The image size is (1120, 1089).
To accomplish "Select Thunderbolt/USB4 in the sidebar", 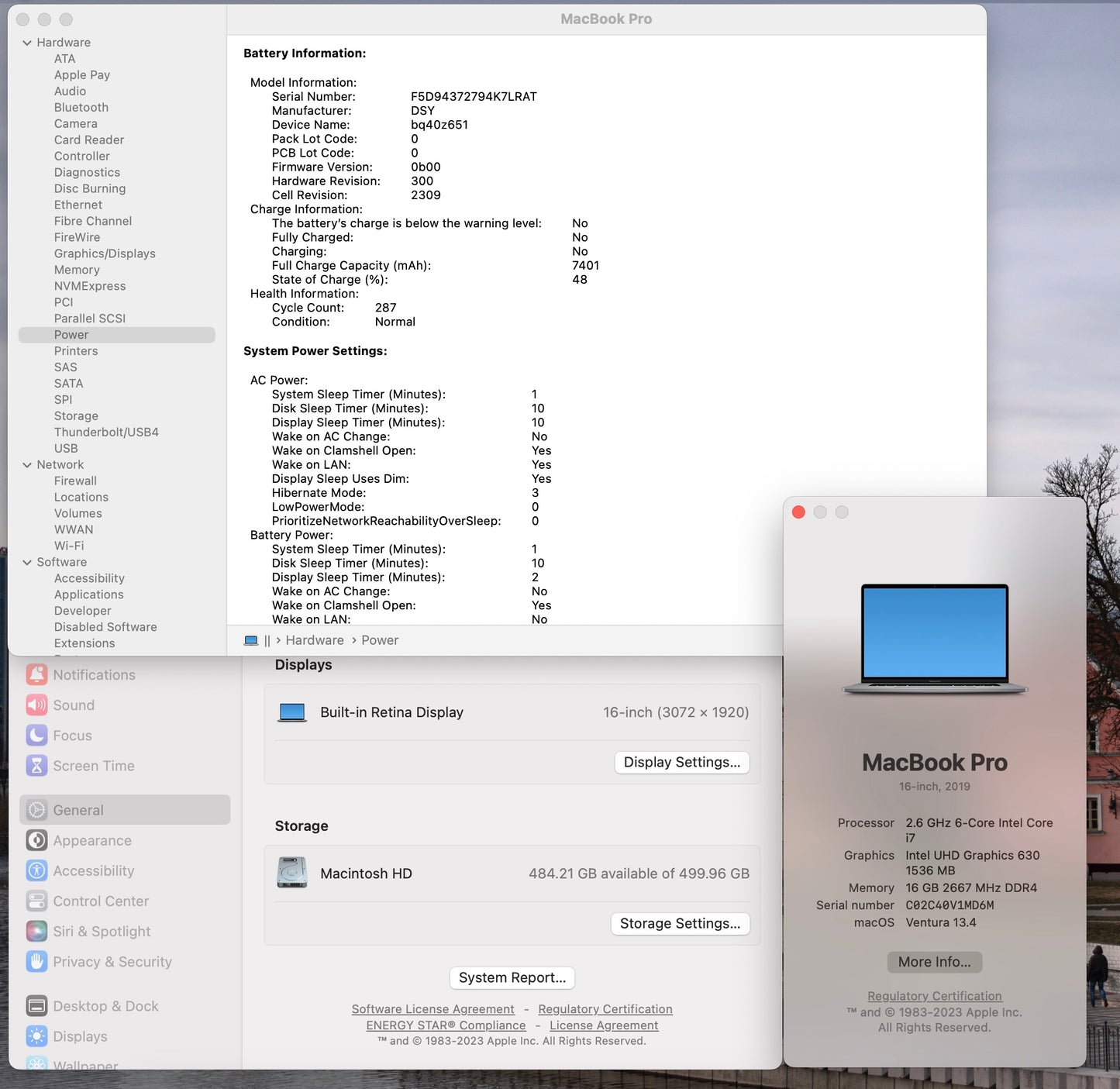I will [x=106, y=432].
